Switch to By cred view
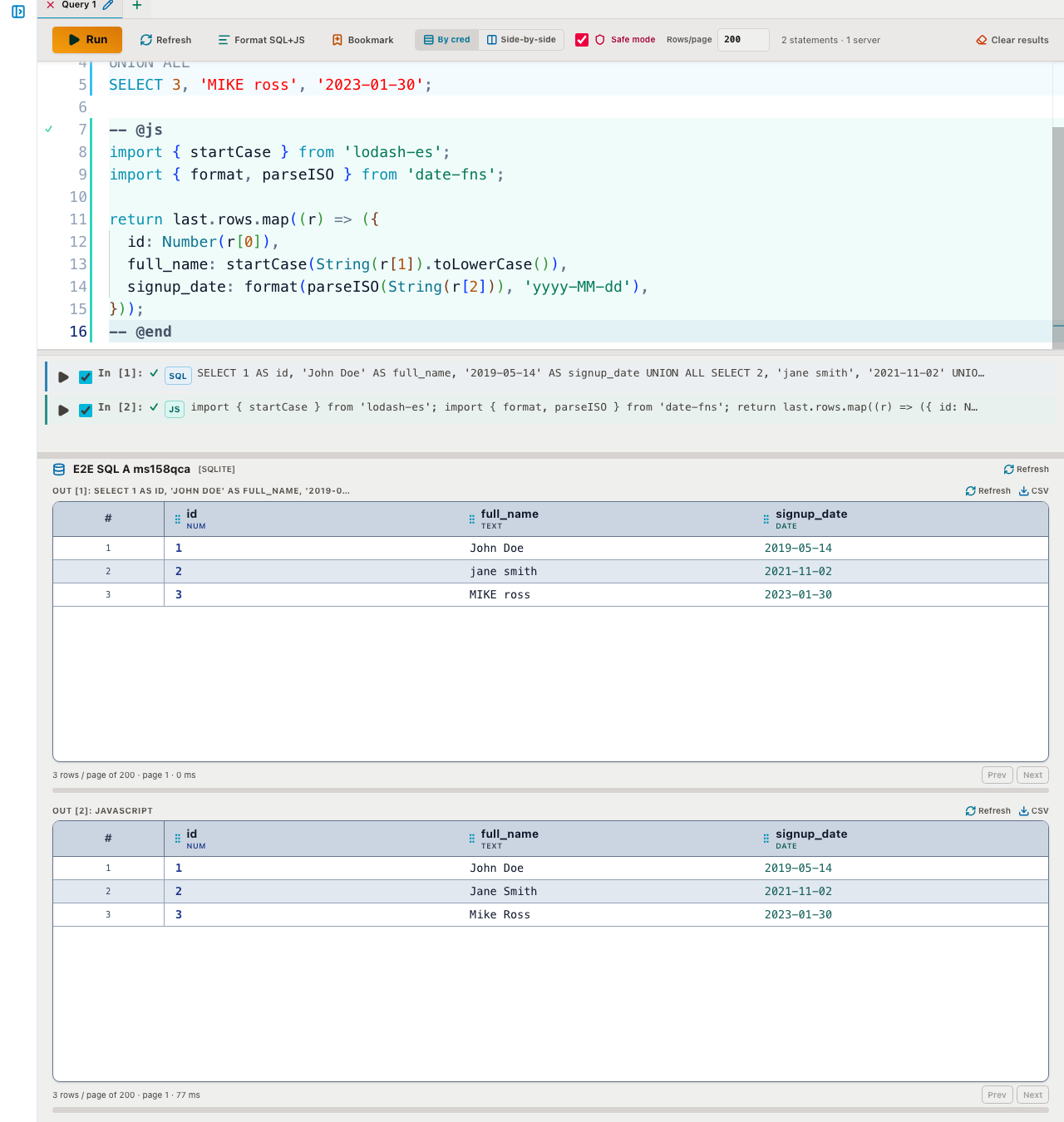 (447, 40)
